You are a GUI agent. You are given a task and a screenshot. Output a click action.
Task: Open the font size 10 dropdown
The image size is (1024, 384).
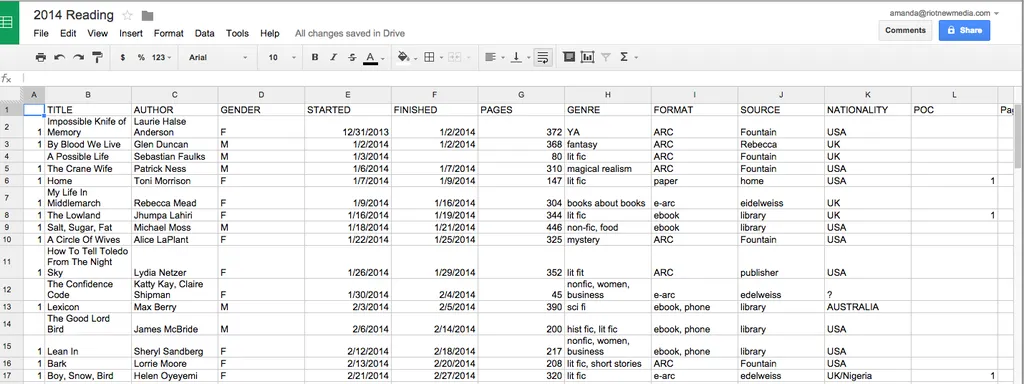282,57
